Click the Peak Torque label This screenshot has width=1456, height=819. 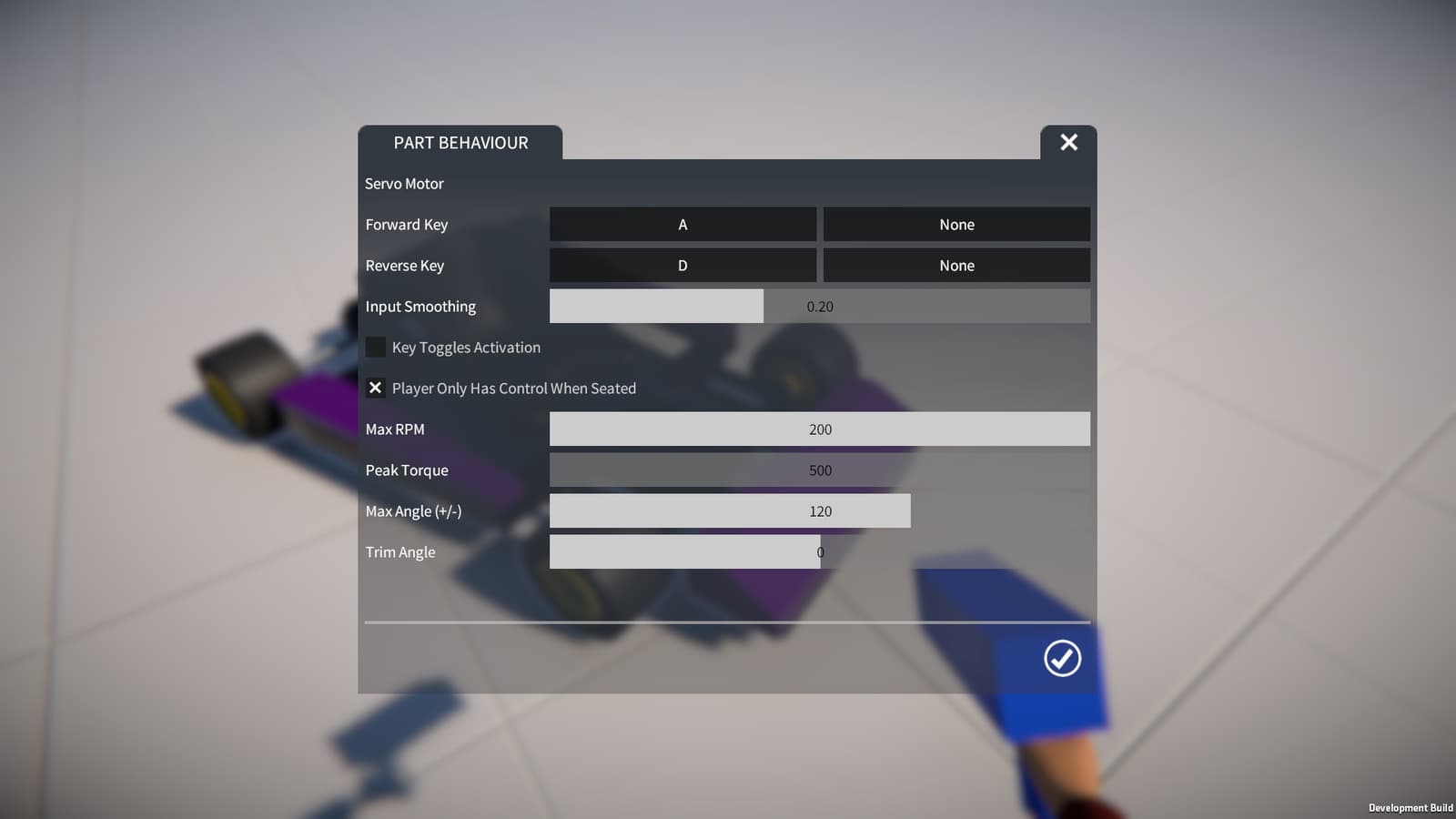pyautogui.click(x=407, y=470)
